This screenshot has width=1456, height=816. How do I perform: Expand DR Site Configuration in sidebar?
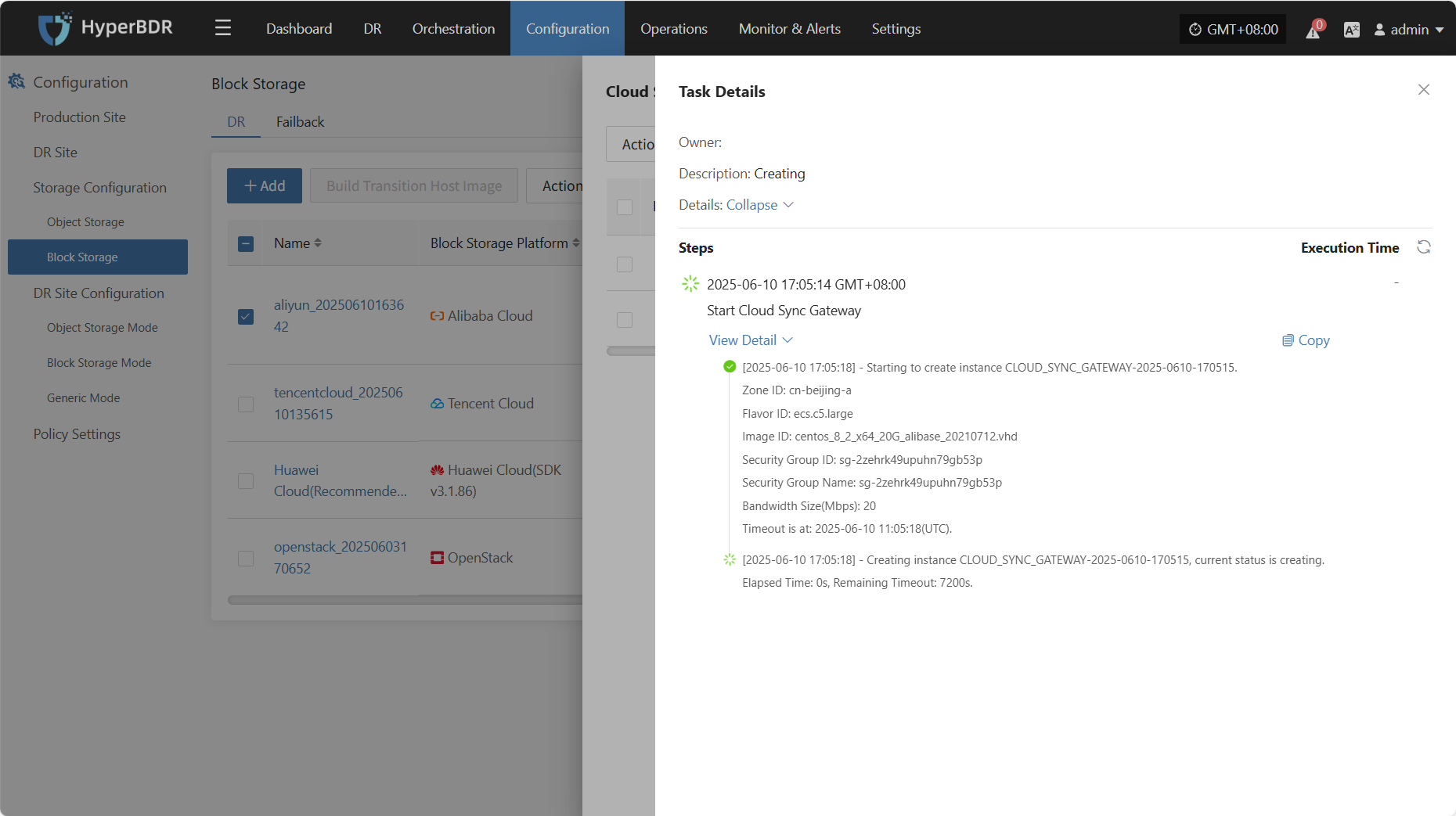[99, 293]
